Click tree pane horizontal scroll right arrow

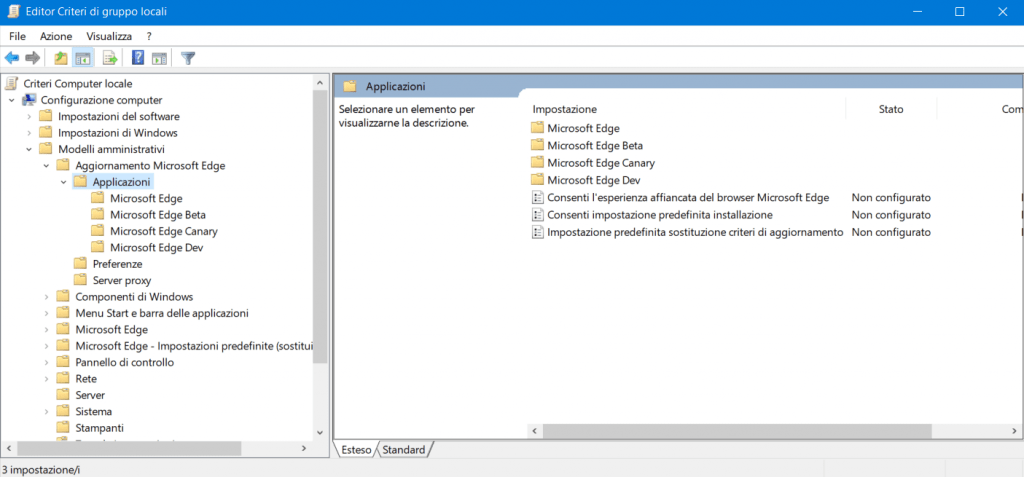click(x=304, y=449)
